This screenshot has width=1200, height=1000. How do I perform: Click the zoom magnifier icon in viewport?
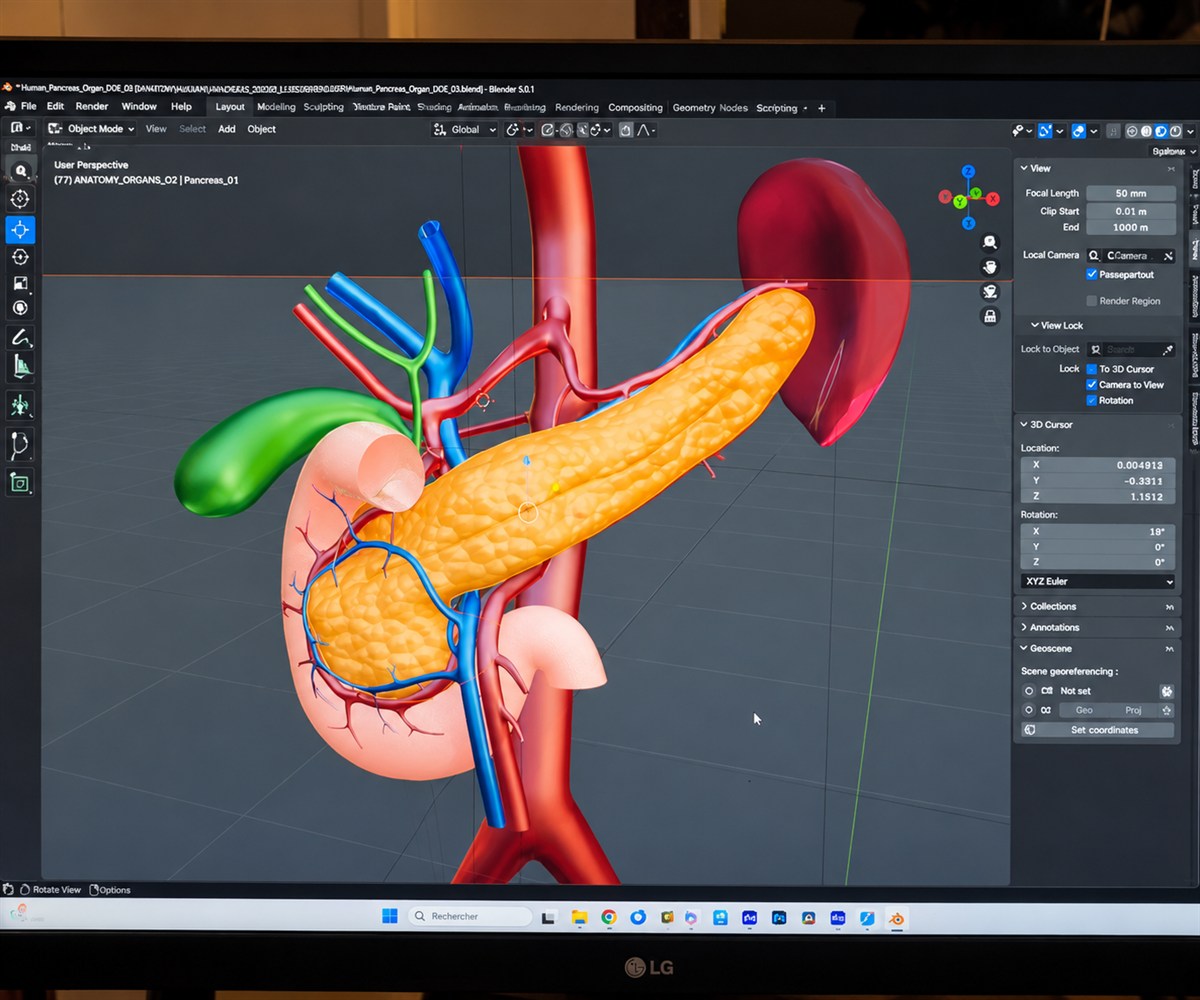990,242
